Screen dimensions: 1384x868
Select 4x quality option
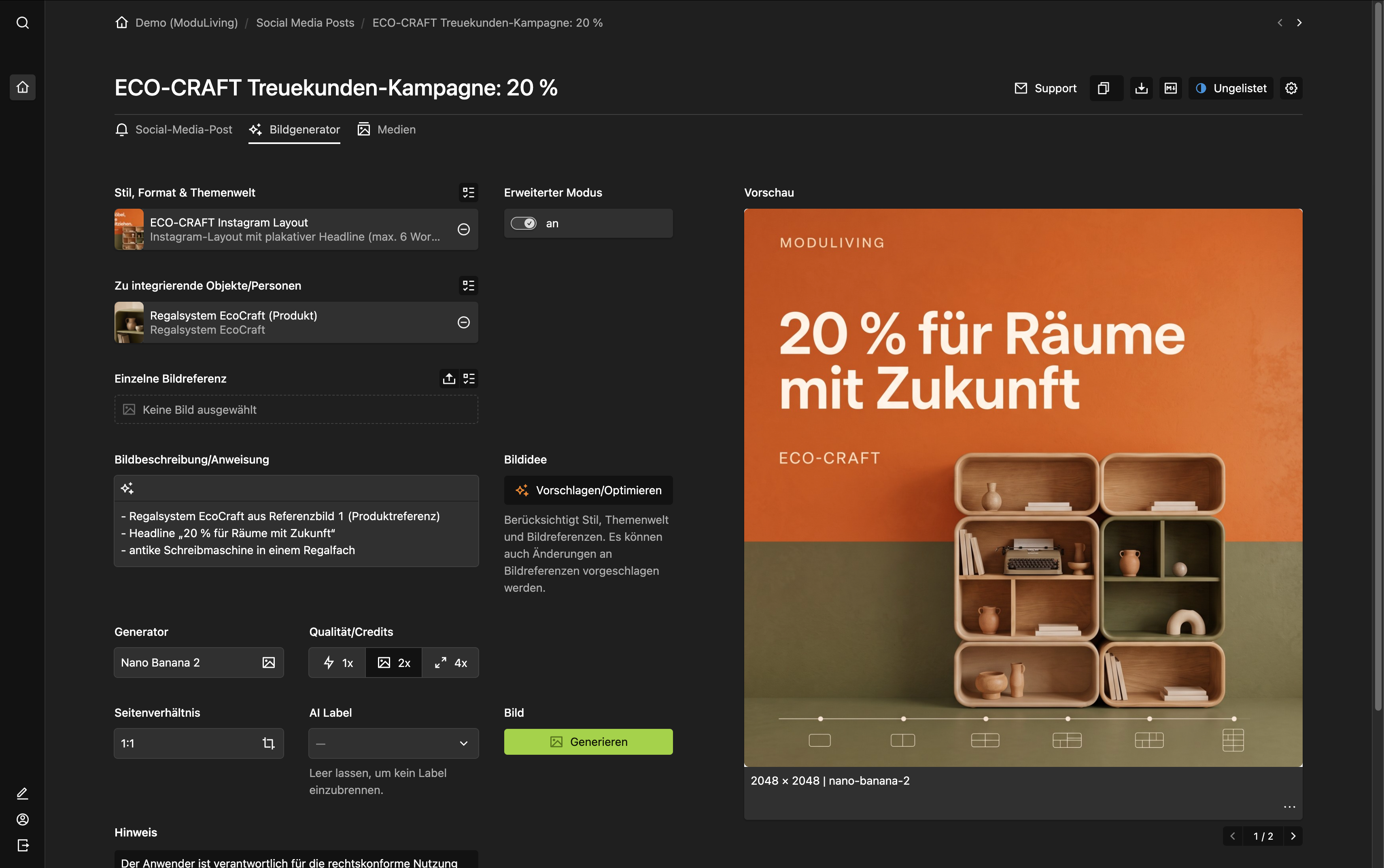point(450,663)
